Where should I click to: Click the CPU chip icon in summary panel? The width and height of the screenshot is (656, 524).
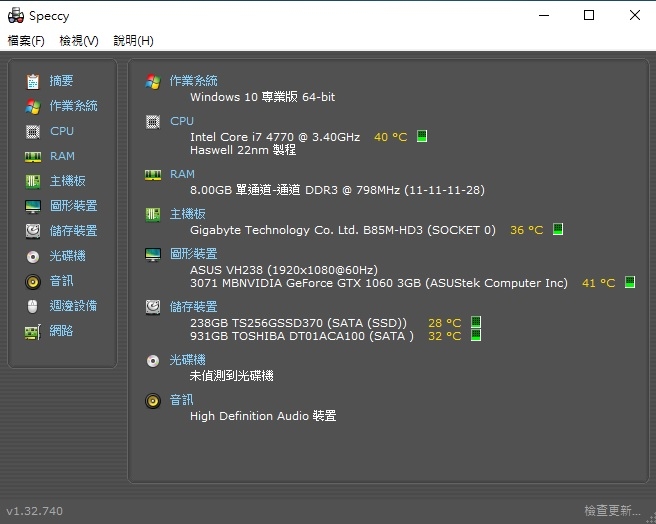click(153, 122)
